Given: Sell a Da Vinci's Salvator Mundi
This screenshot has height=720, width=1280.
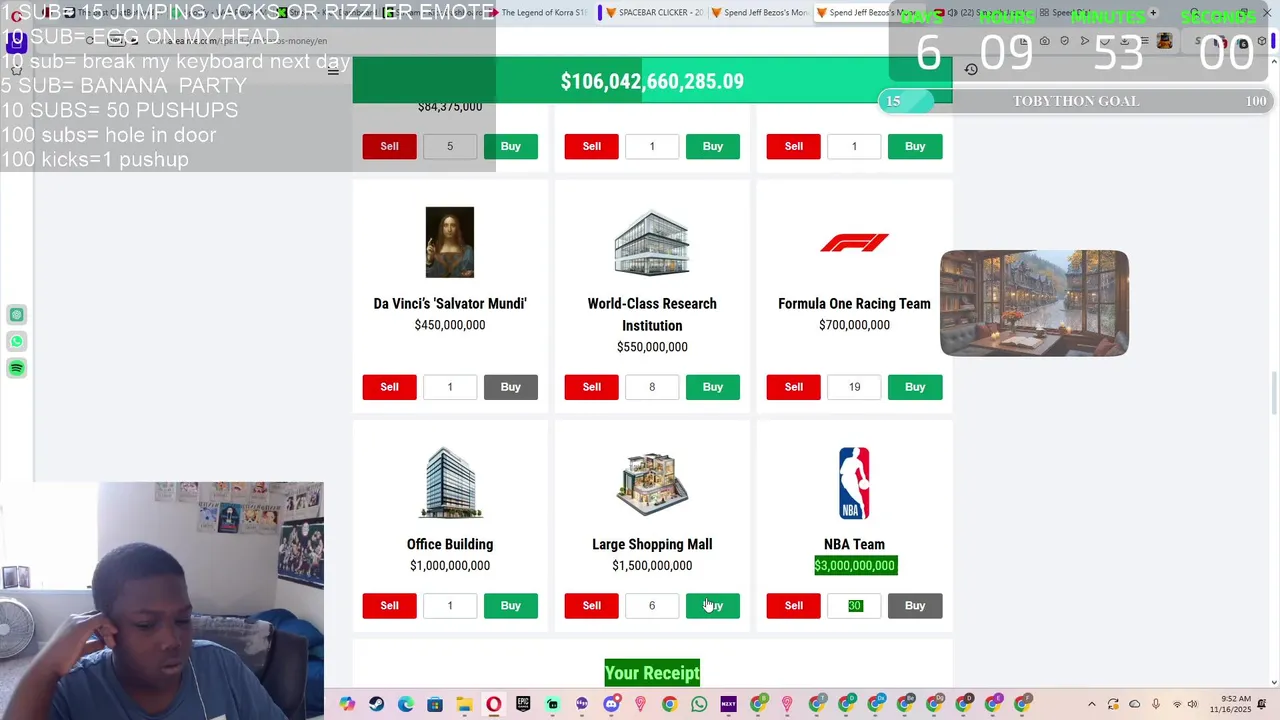Looking at the screenshot, I should tap(389, 387).
